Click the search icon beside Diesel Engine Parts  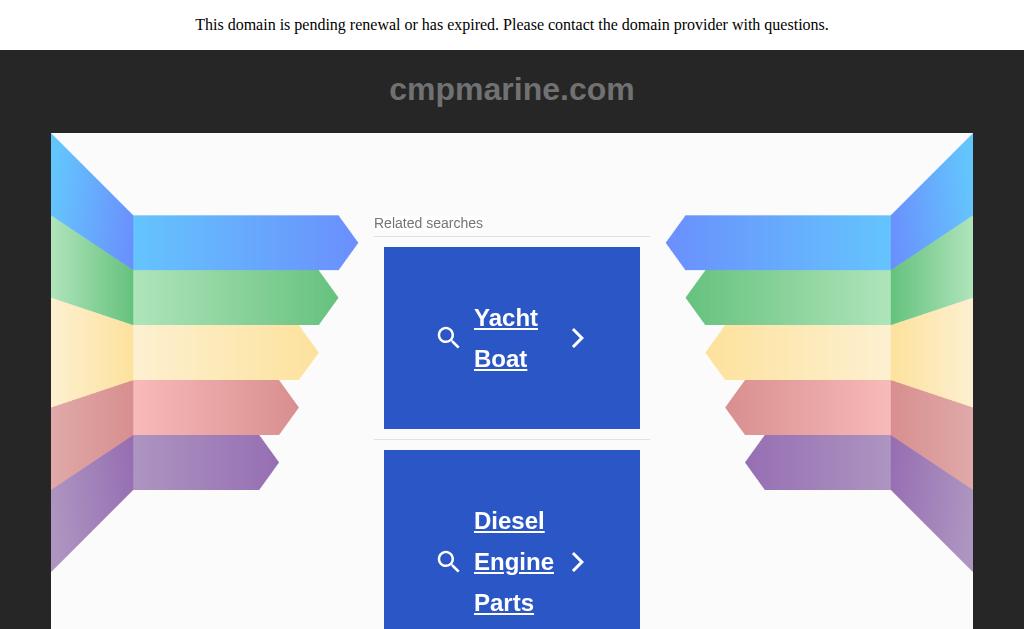448,562
